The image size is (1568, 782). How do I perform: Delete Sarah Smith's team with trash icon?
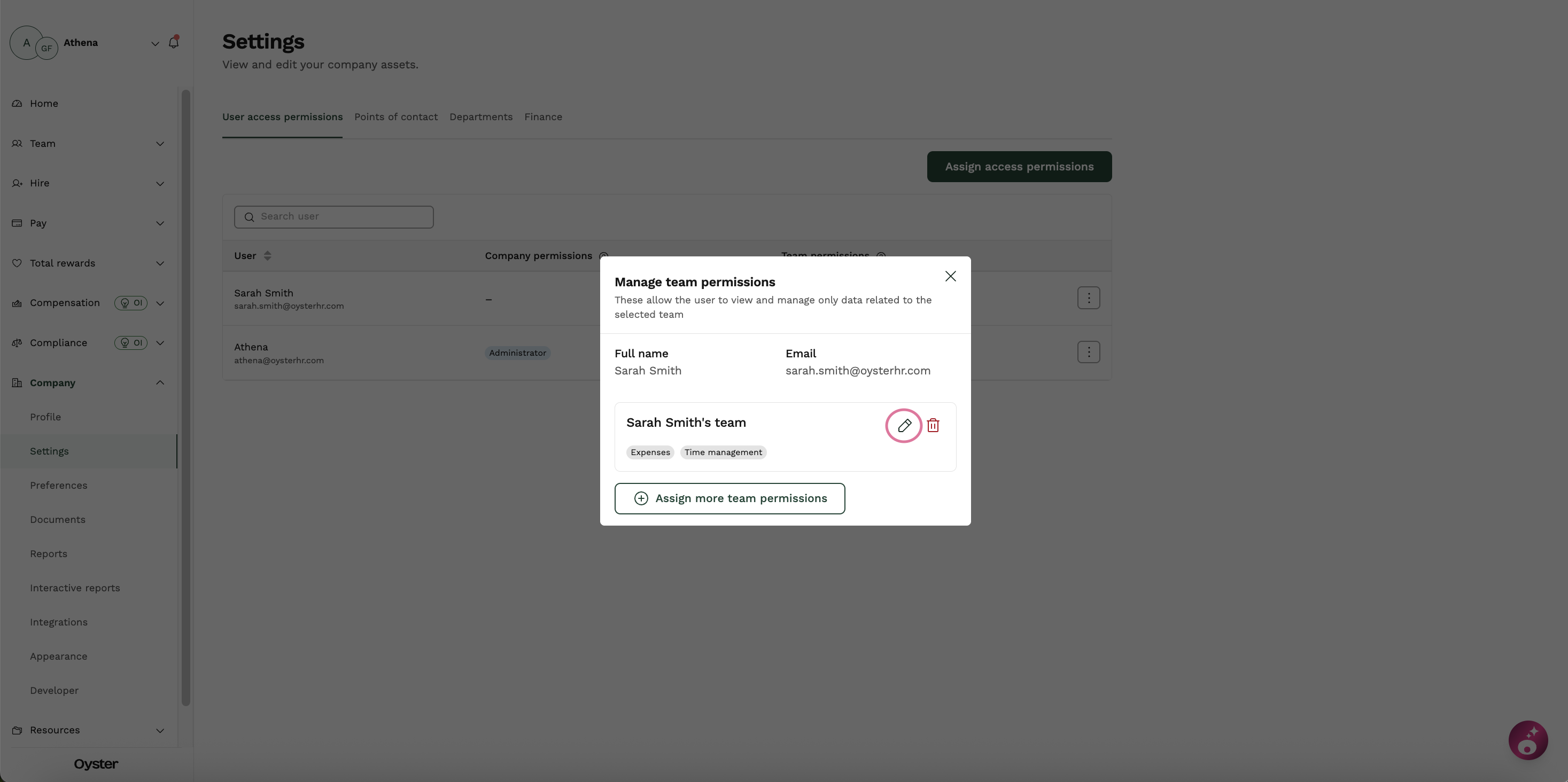933,425
